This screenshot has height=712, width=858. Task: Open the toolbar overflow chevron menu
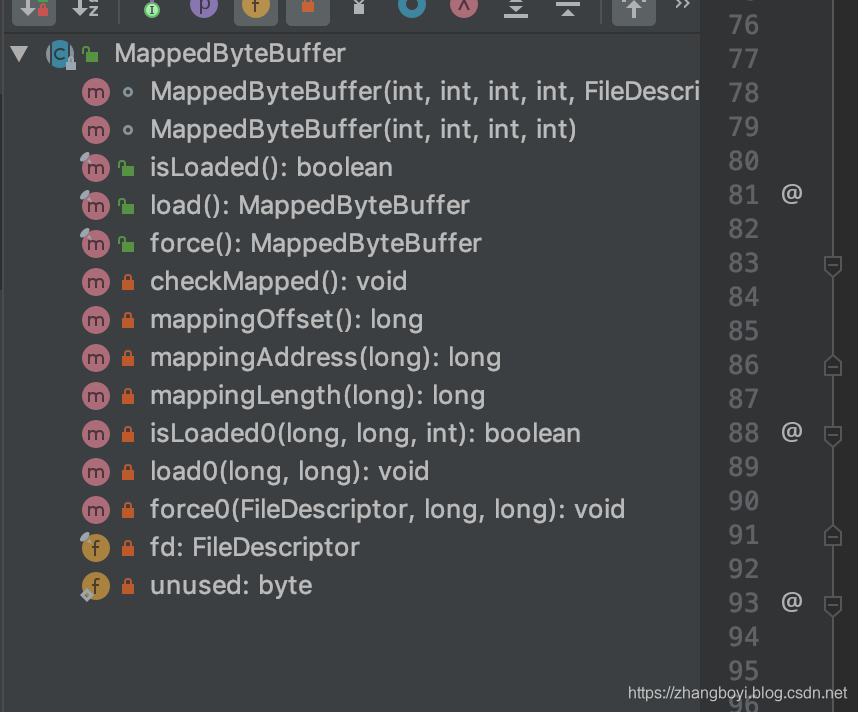(683, 8)
